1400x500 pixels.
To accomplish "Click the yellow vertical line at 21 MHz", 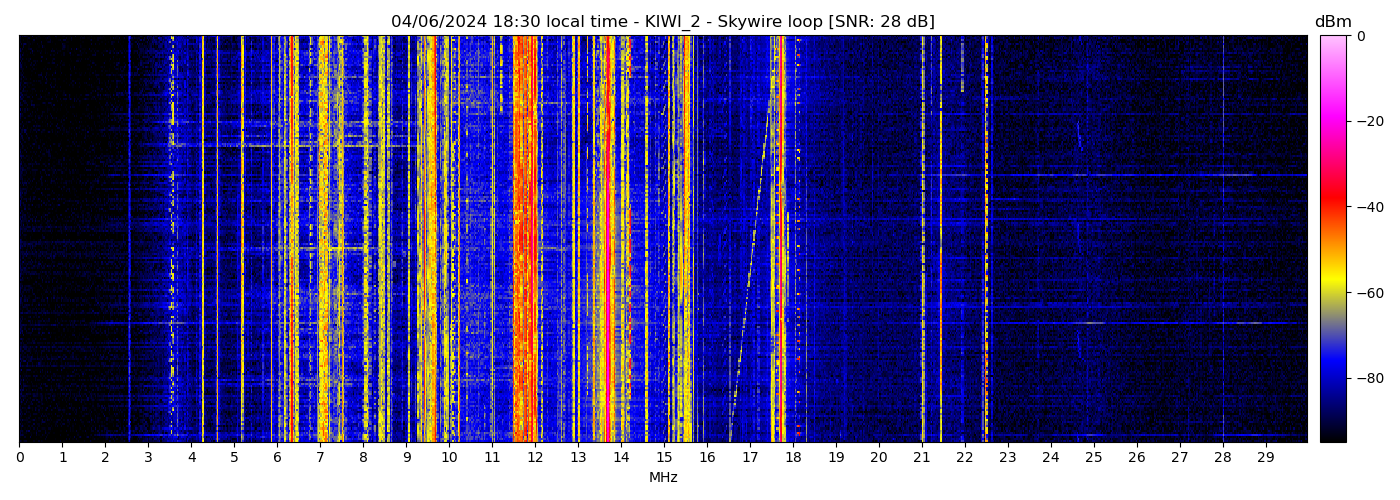I will coord(922,240).
